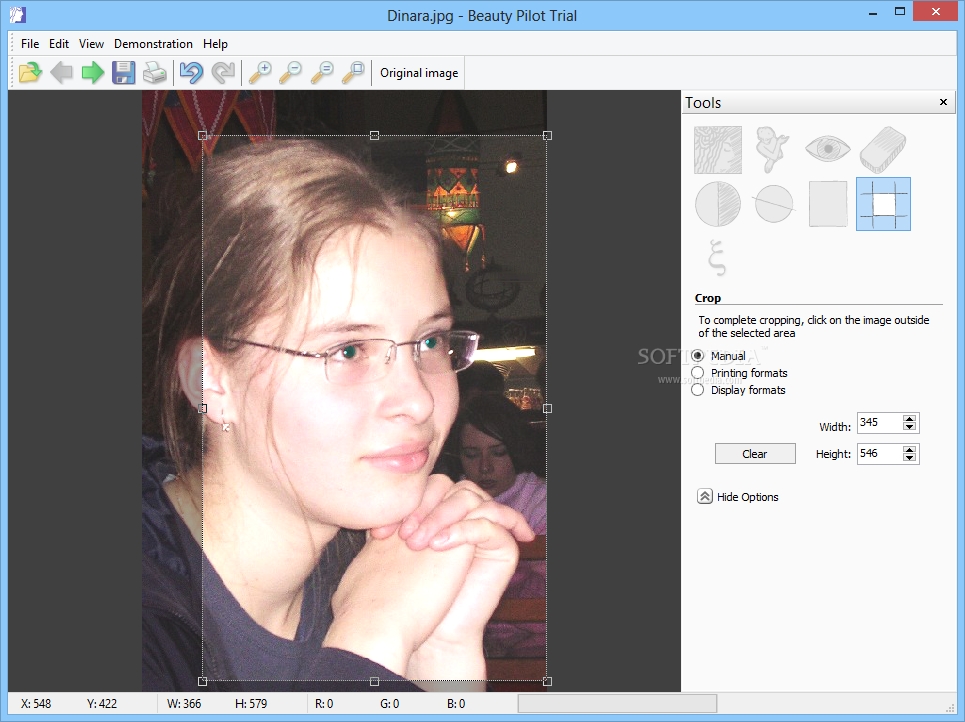Viewport: 965px width, 722px height.
Task: Click the bottom-center crop selection handle
Action: 374,681
